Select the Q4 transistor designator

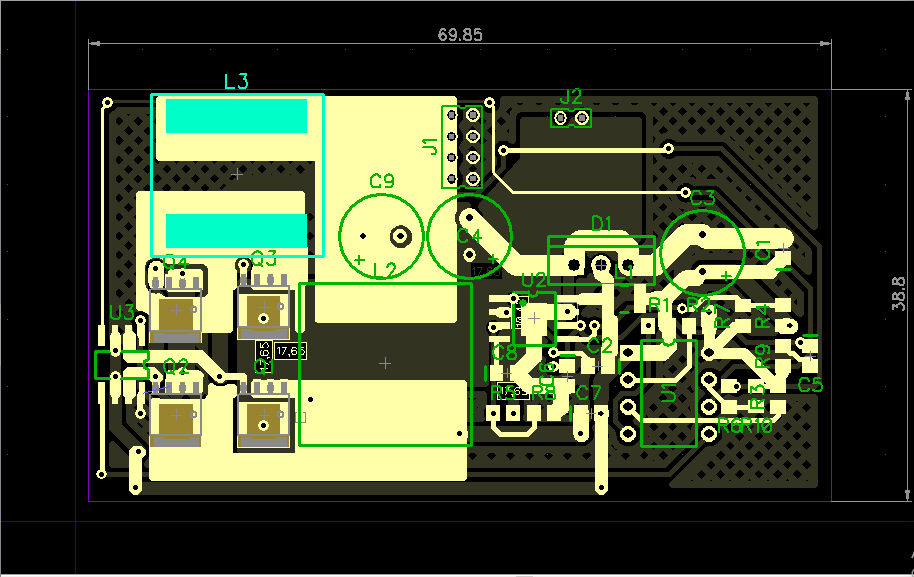click(x=175, y=263)
